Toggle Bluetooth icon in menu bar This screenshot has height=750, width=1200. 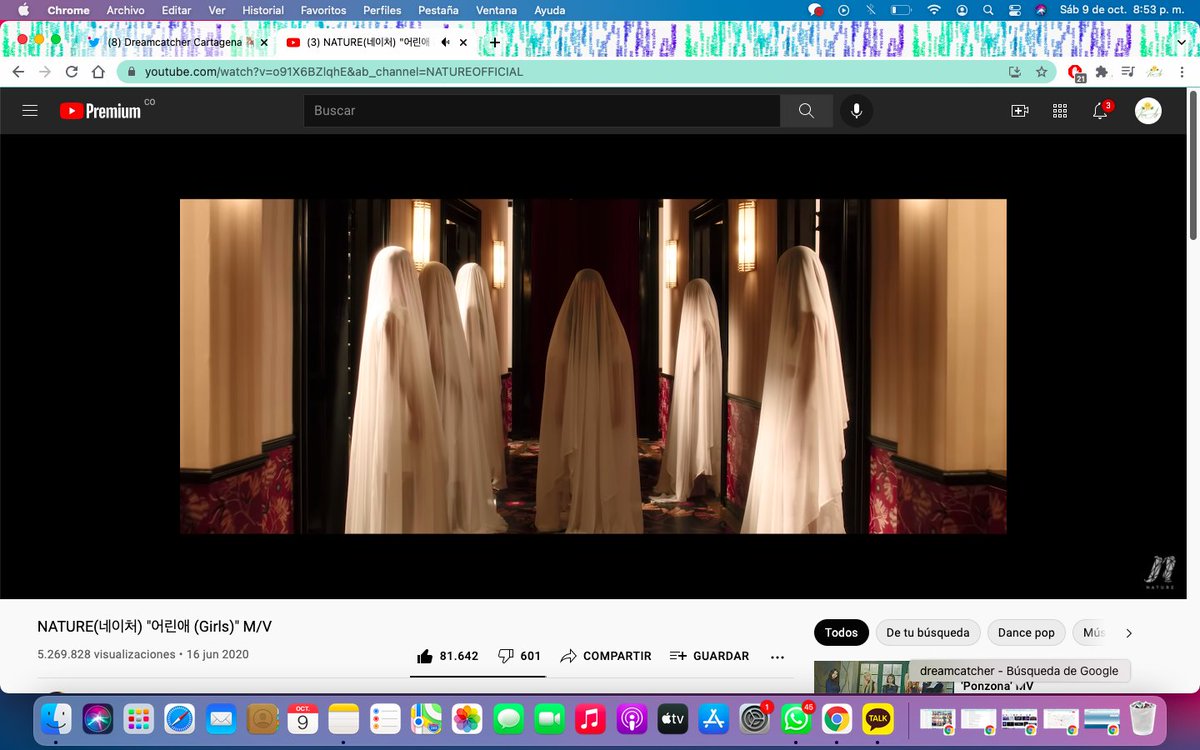coord(870,10)
